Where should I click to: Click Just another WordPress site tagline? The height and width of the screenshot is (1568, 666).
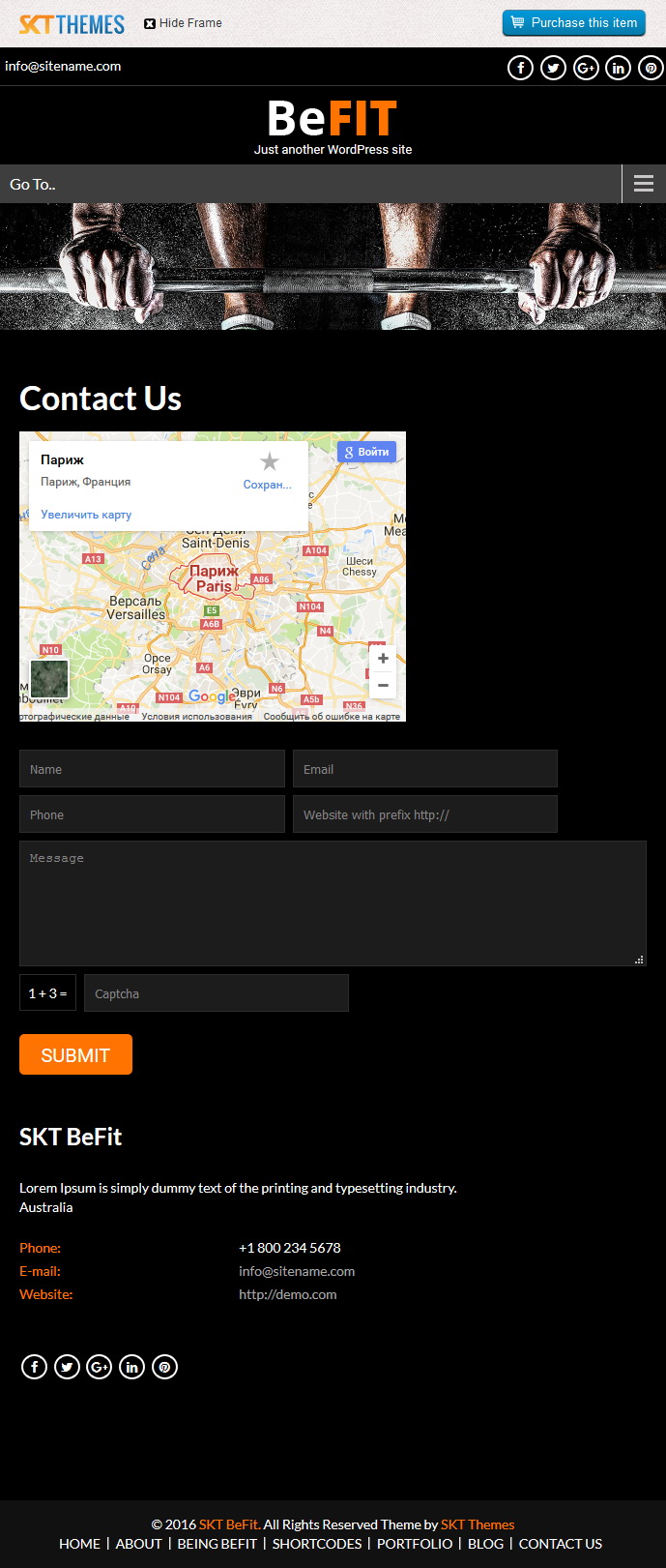click(x=333, y=150)
